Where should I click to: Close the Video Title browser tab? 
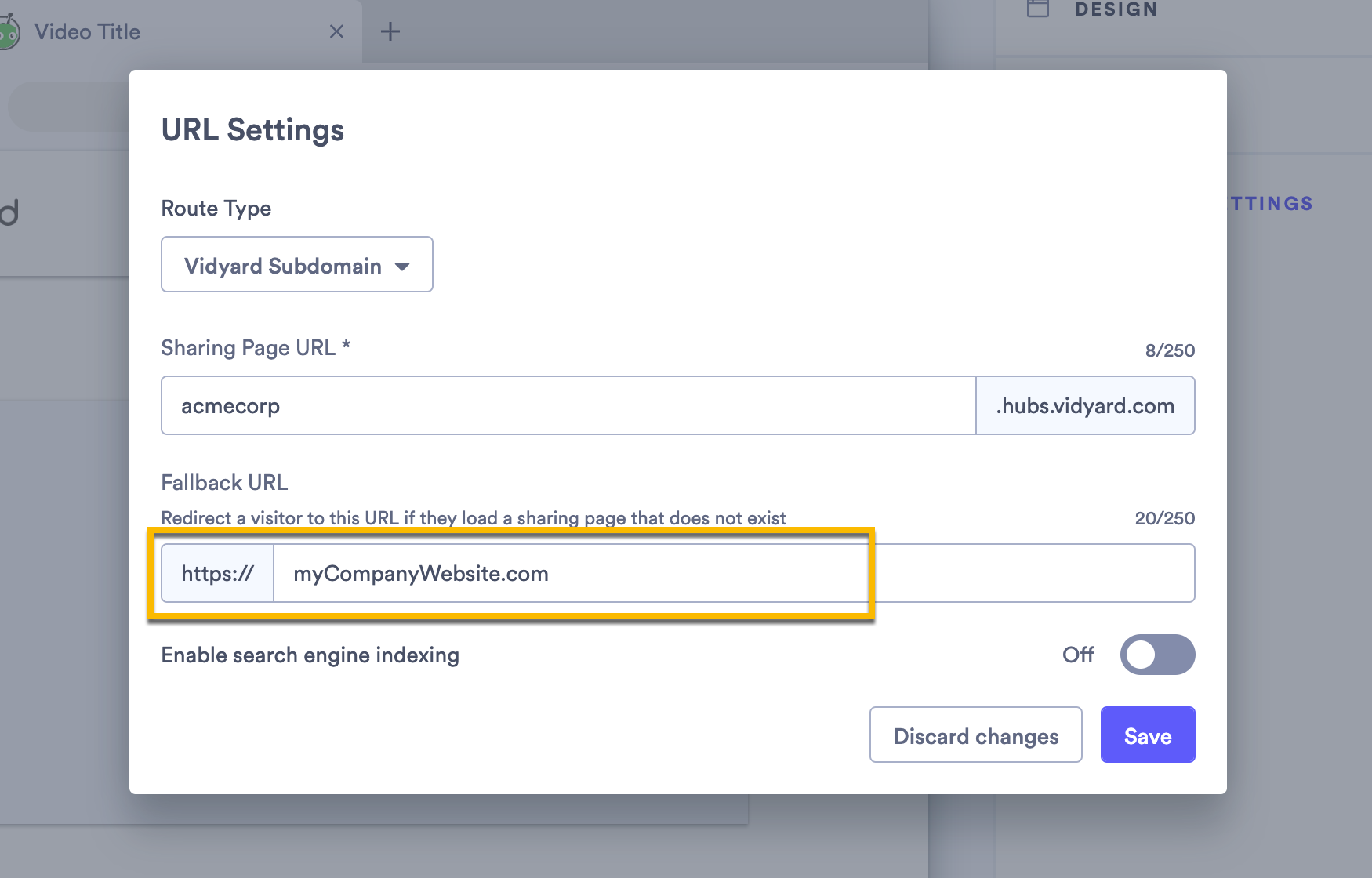336,31
